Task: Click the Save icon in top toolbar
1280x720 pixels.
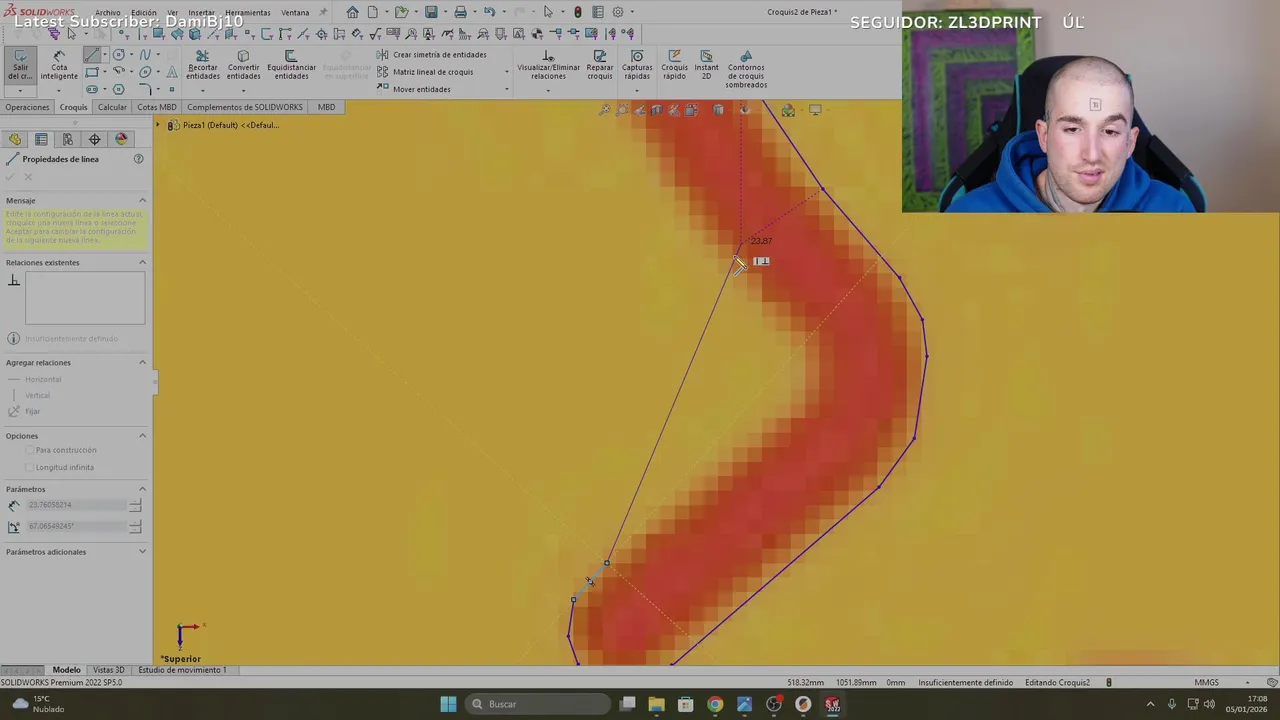Action: click(431, 12)
